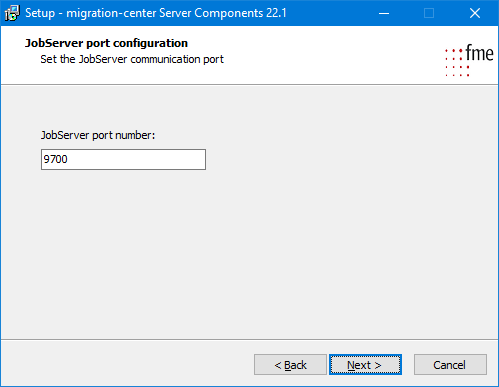Click the fme company logo

[x=469, y=60]
